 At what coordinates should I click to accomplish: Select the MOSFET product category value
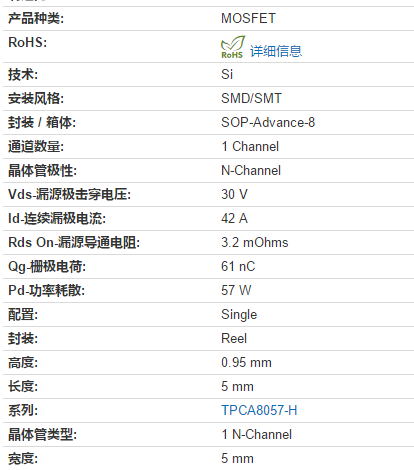pyautogui.click(x=249, y=18)
